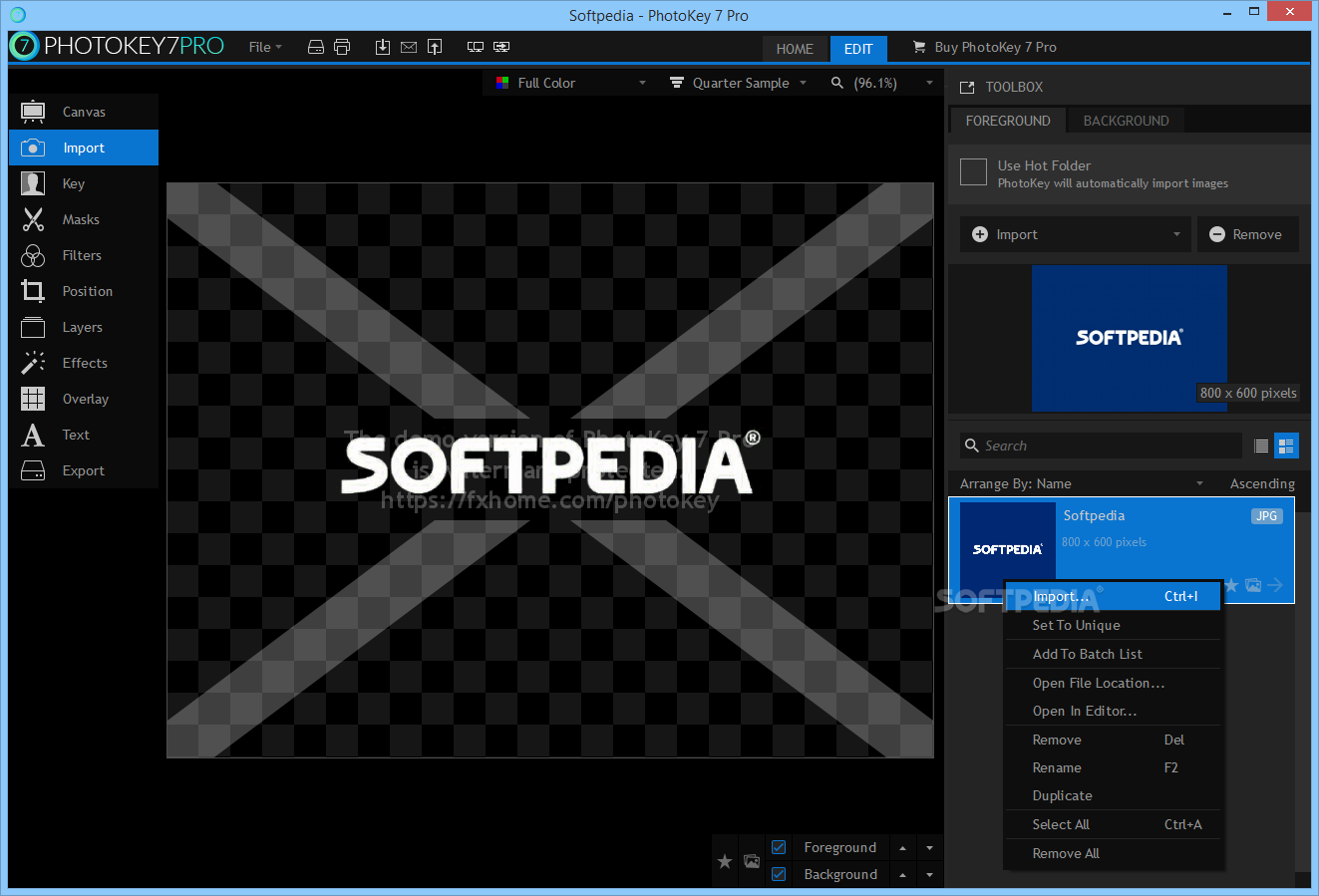Click the plus icon on Import button
1319x896 pixels.
[x=980, y=234]
